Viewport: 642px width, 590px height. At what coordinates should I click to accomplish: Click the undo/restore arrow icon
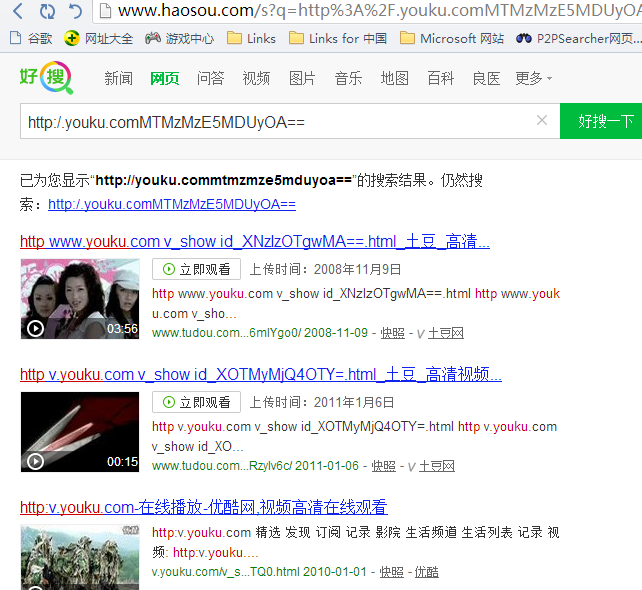75,11
